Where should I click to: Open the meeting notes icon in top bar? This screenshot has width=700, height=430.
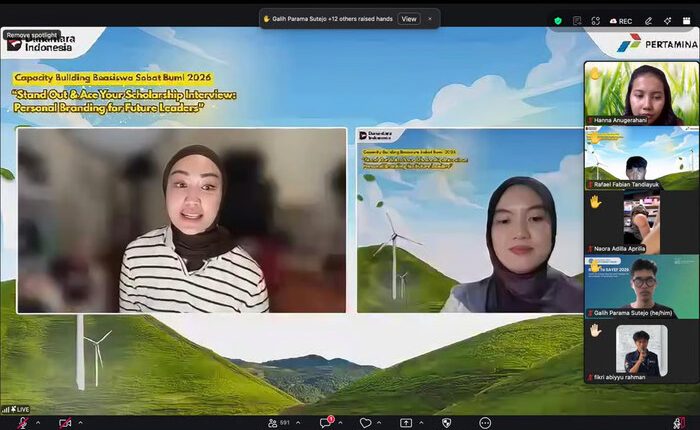(577, 21)
